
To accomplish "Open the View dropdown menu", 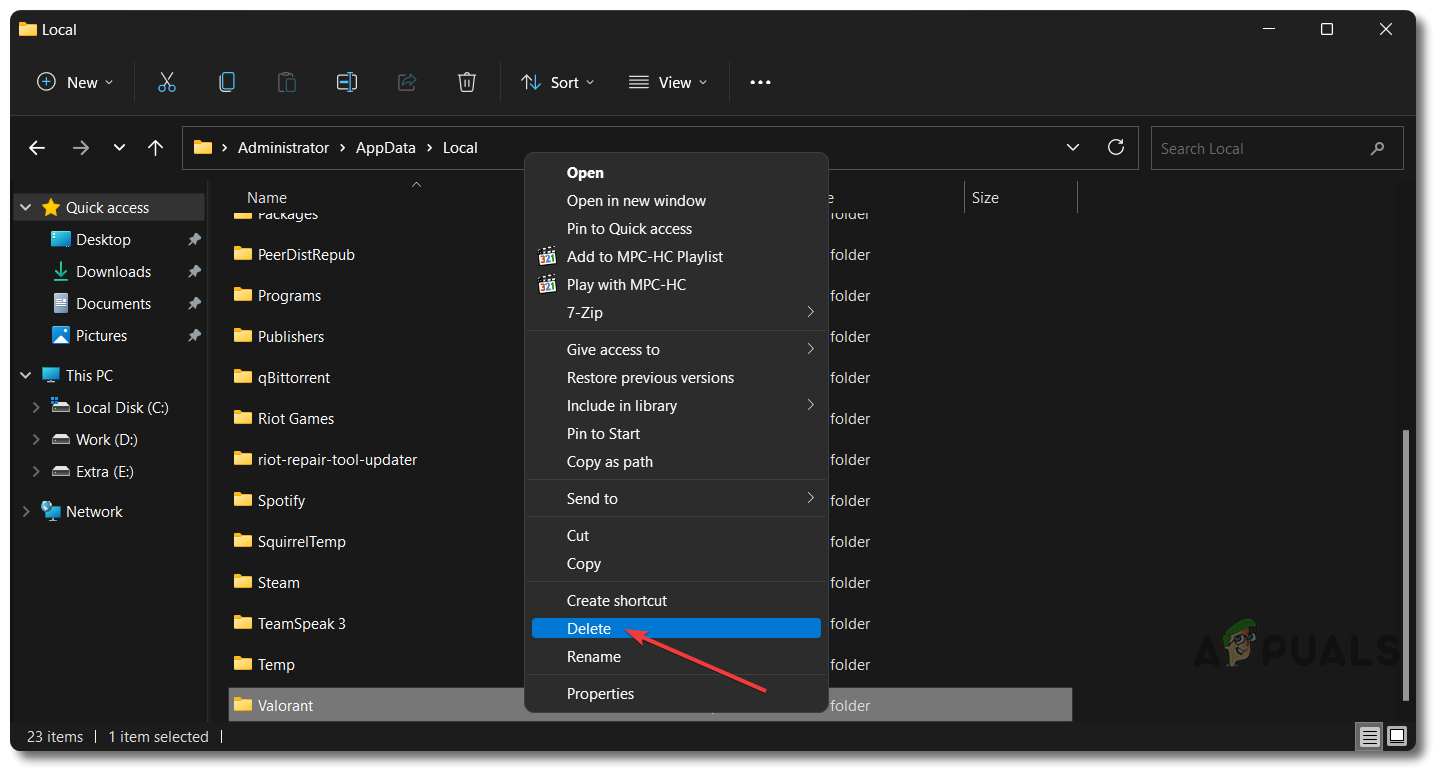I will pyautogui.click(x=668, y=82).
